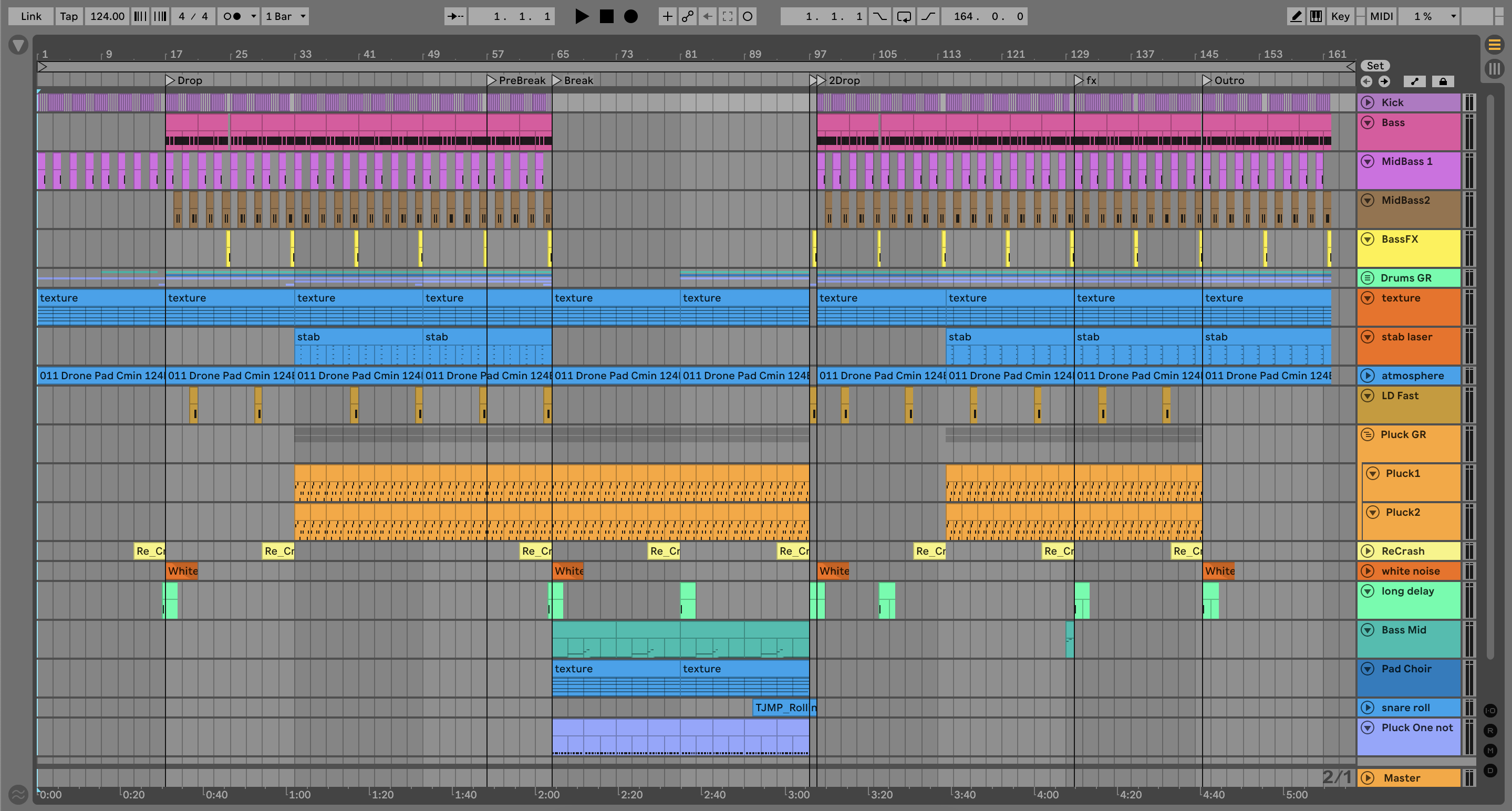Click the Automation Arm icon
Screen dimensions: 1512x811
pos(687,16)
